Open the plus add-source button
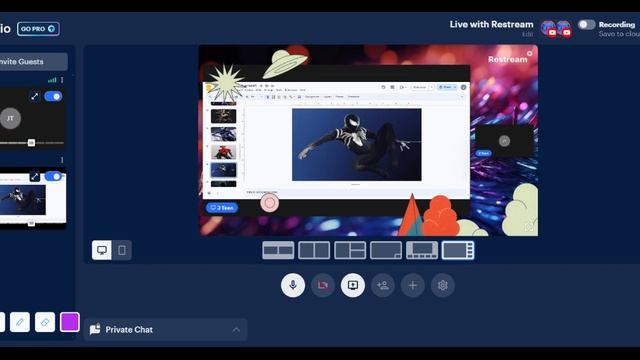 (413, 285)
